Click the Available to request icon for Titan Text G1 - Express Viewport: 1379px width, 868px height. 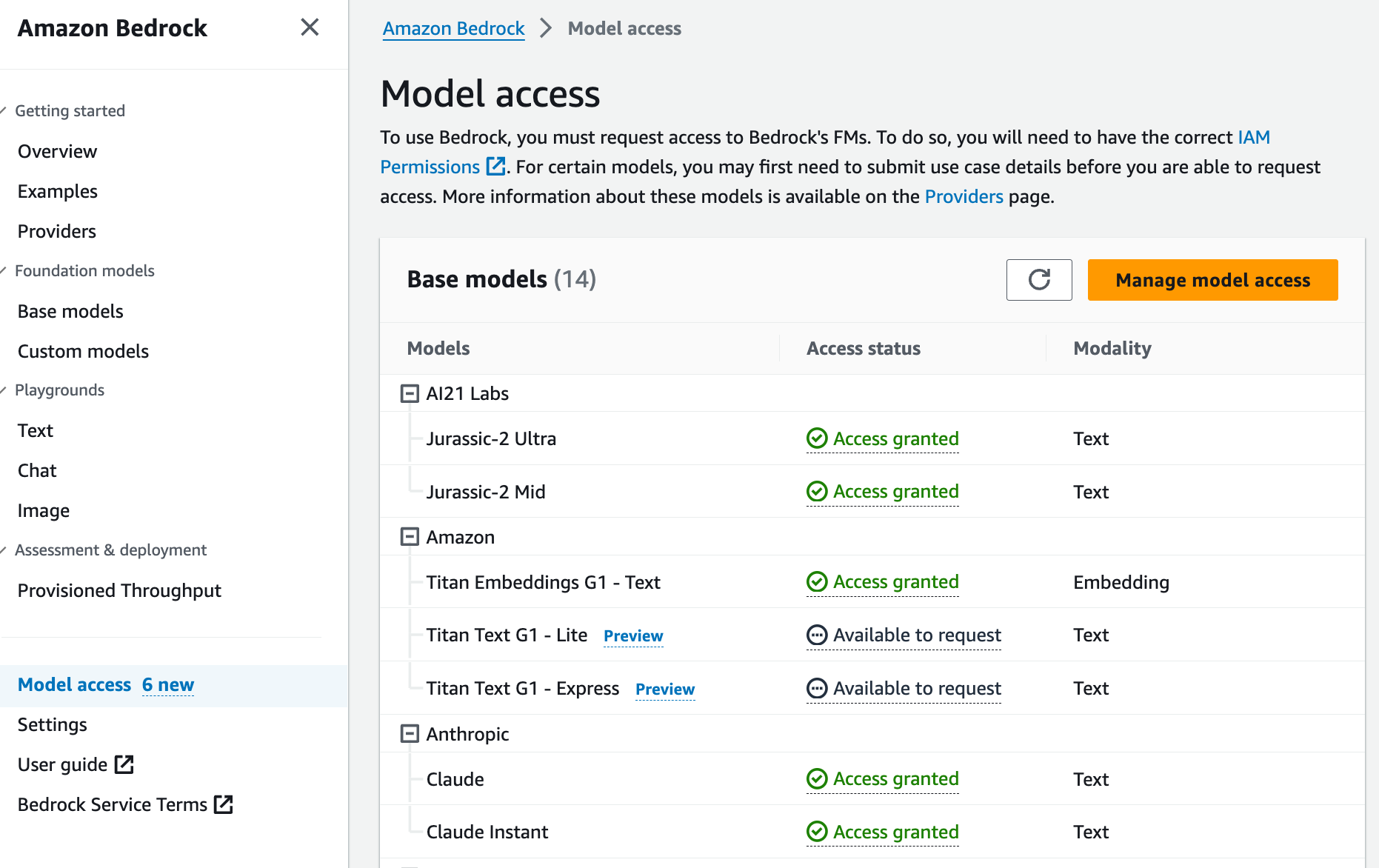tap(816, 688)
